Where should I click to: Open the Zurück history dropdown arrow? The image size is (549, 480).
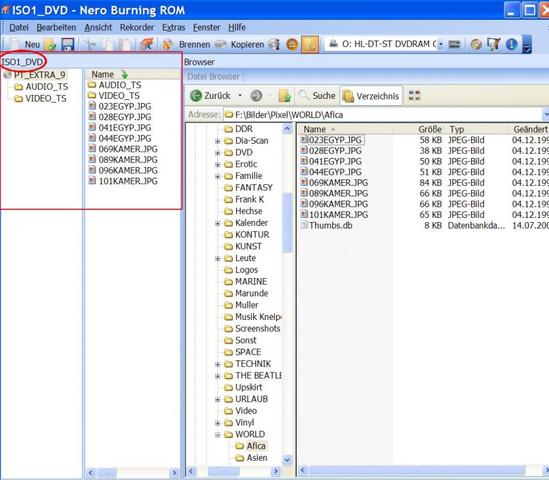tap(240, 96)
